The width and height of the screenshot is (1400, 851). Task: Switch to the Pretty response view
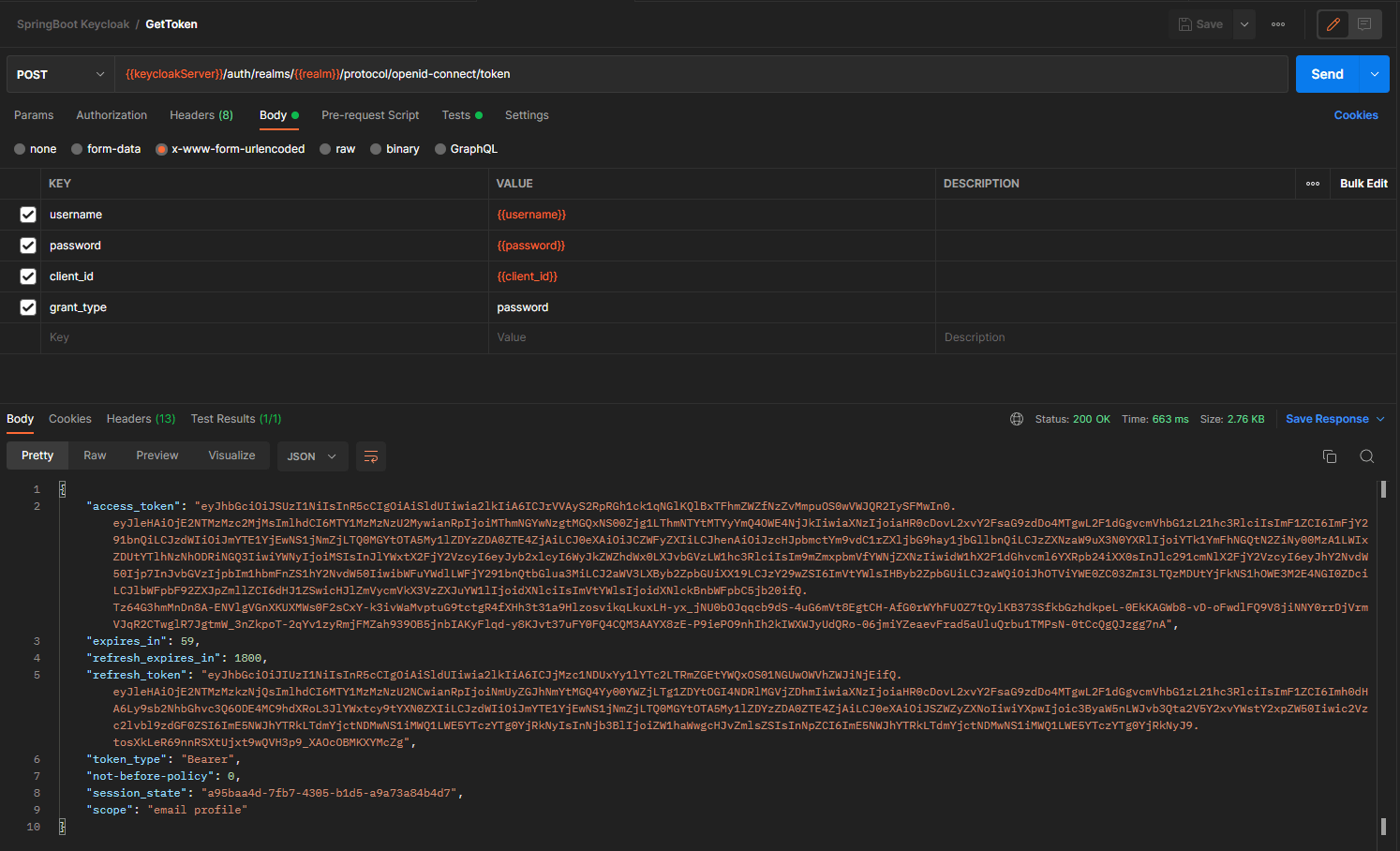pos(37,455)
